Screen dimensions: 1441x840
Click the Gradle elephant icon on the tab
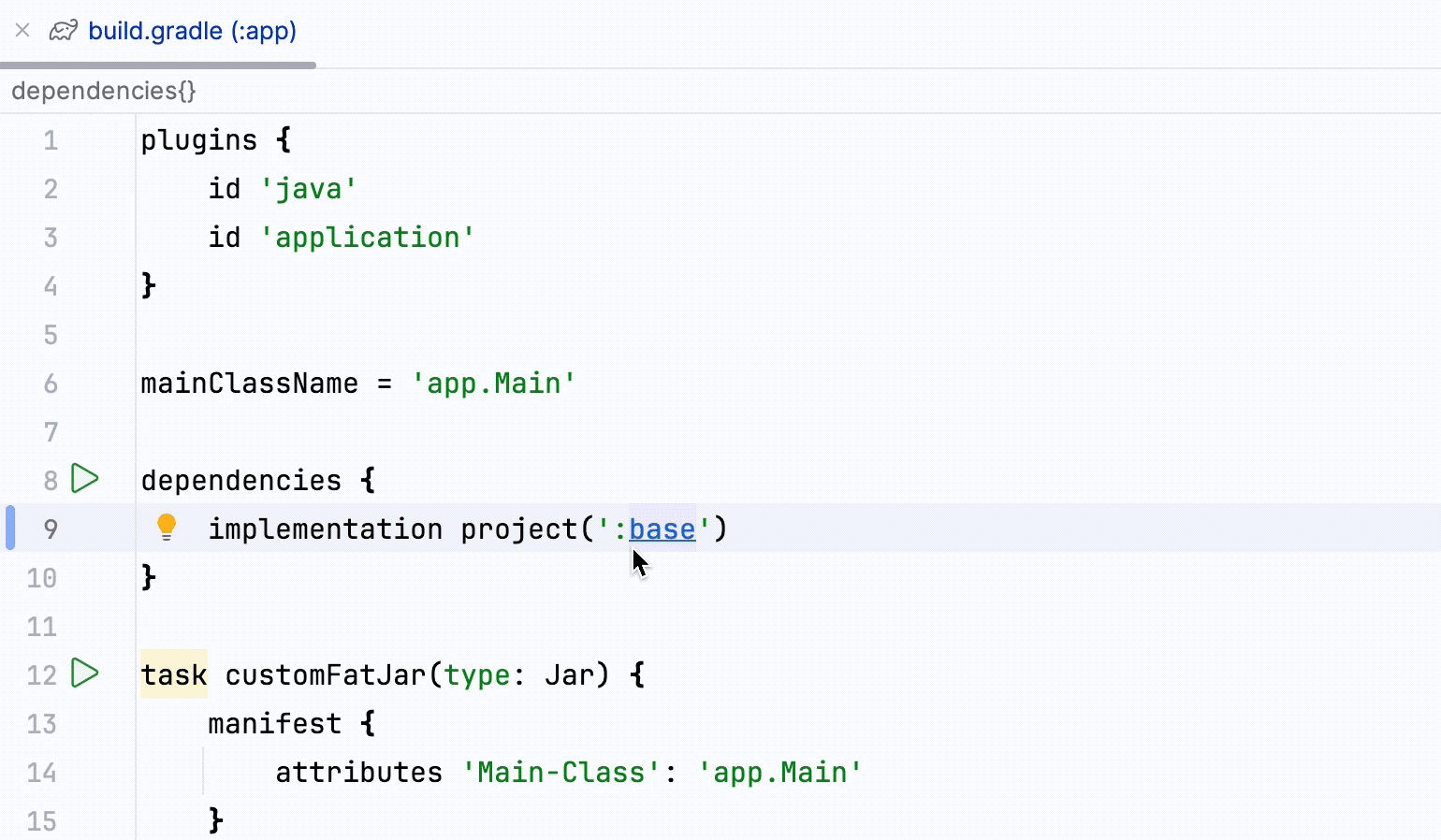[x=62, y=29]
